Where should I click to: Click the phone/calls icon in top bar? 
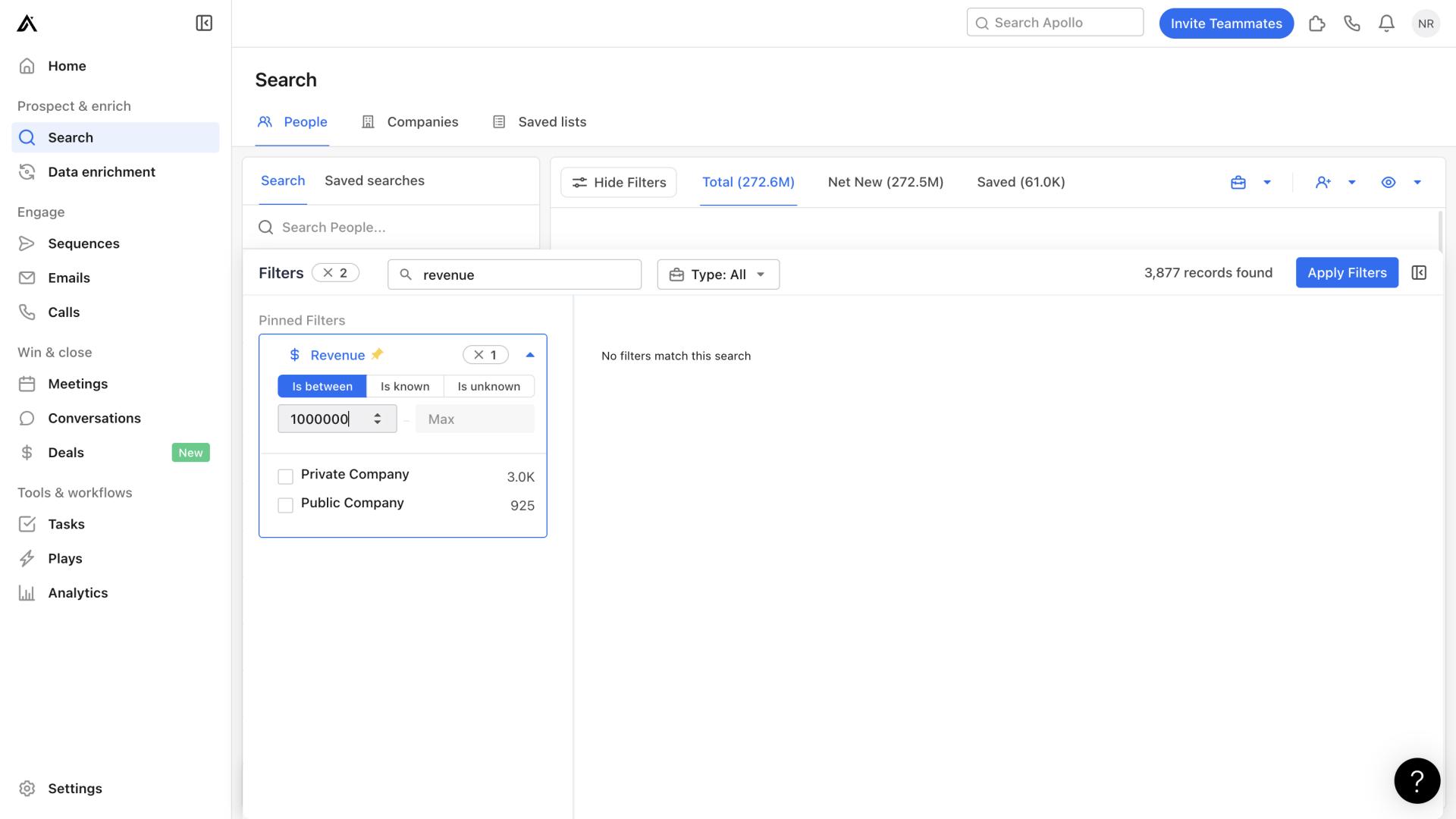pos(1353,23)
